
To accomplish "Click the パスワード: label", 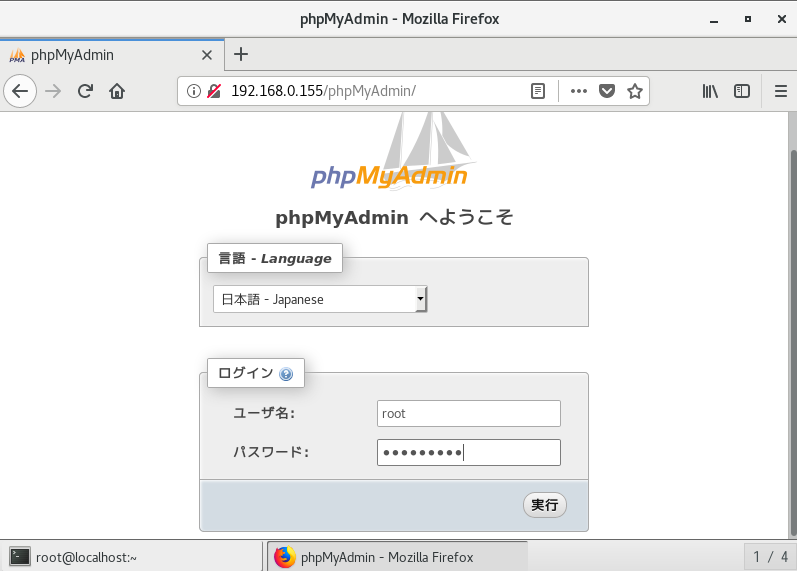I will pos(271,452).
